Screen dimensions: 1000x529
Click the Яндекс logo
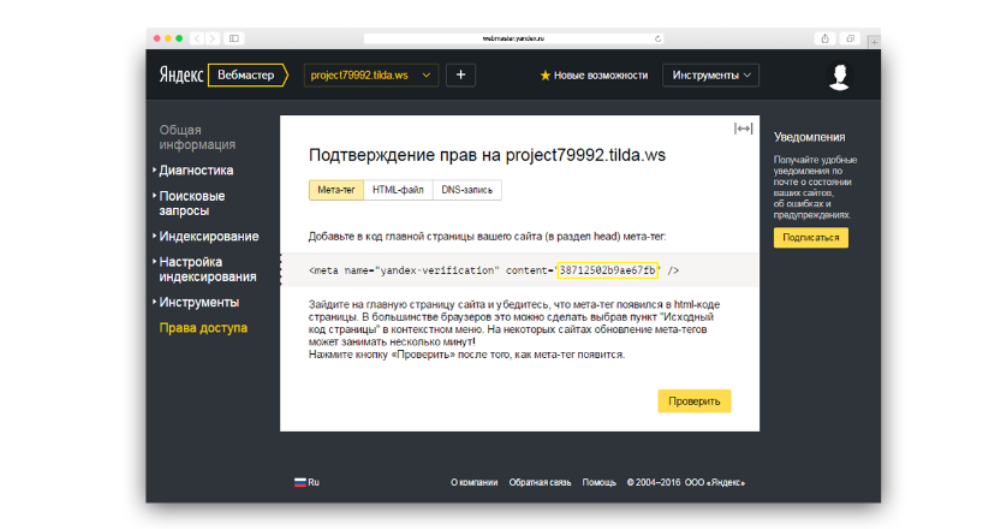click(181, 75)
